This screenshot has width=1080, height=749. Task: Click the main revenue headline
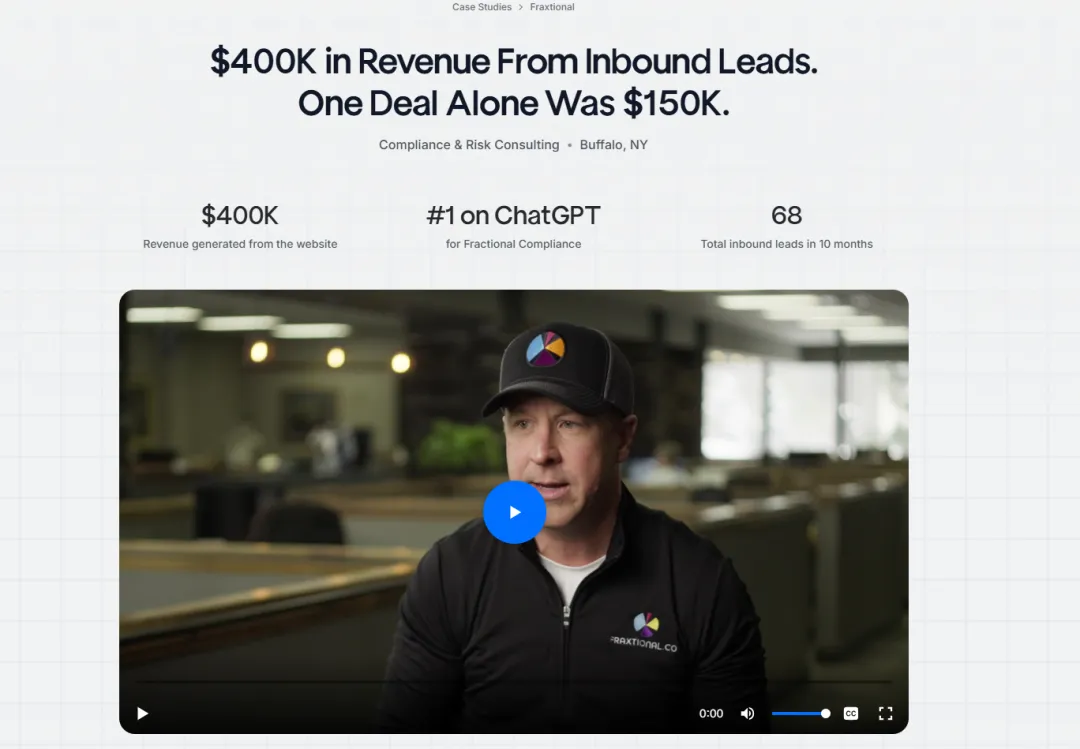click(x=514, y=82)
